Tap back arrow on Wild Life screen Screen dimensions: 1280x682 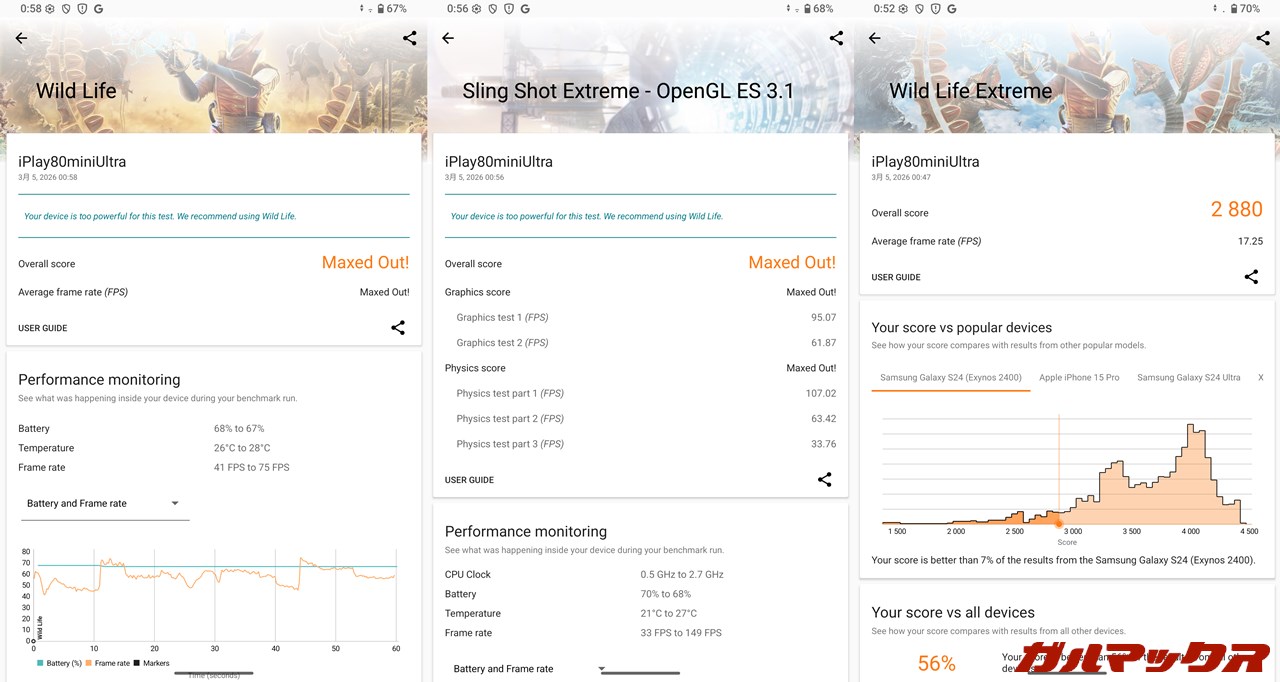click(x=21, y=39)
